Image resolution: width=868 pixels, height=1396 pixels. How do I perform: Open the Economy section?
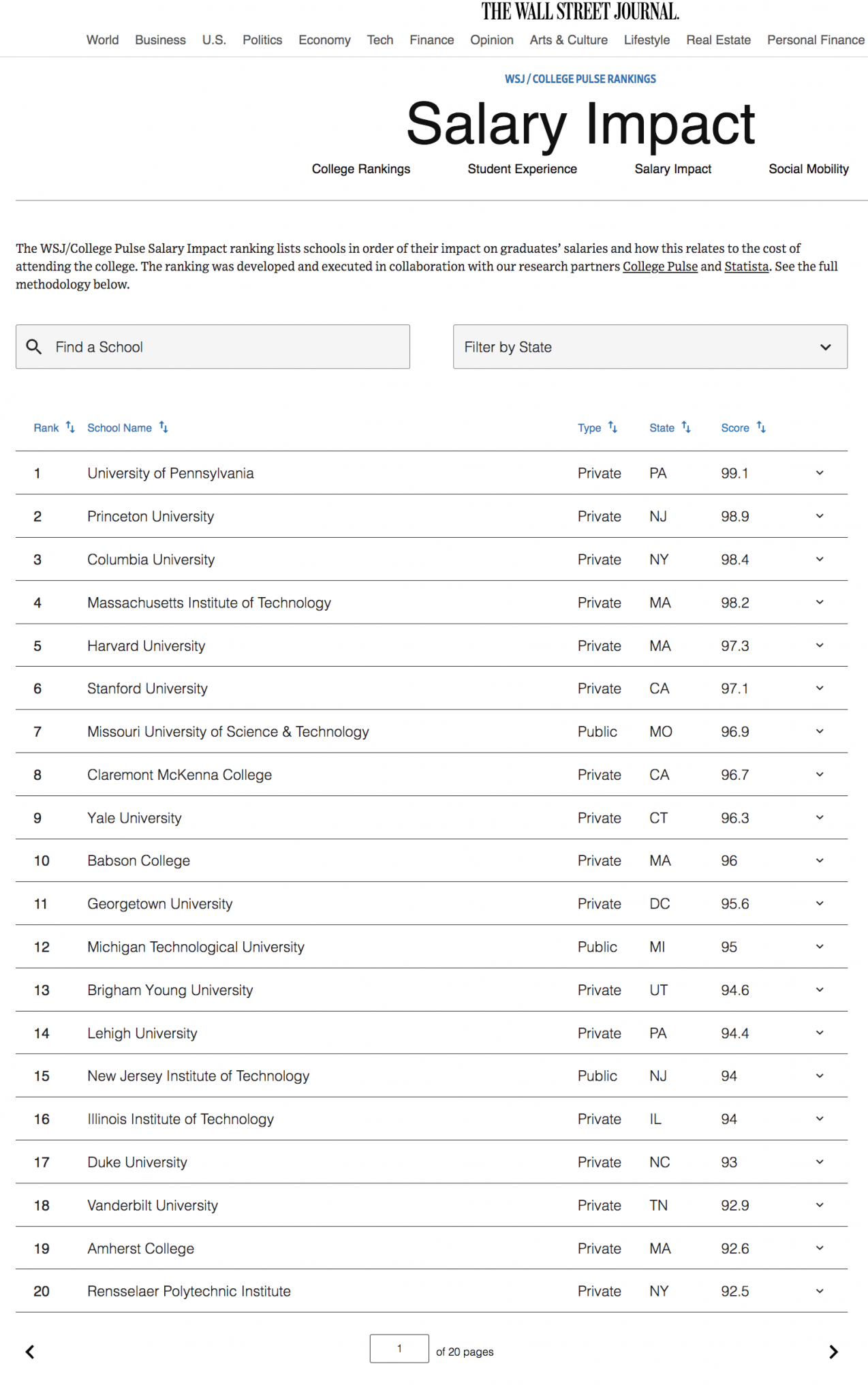click(x=324, y=40)
